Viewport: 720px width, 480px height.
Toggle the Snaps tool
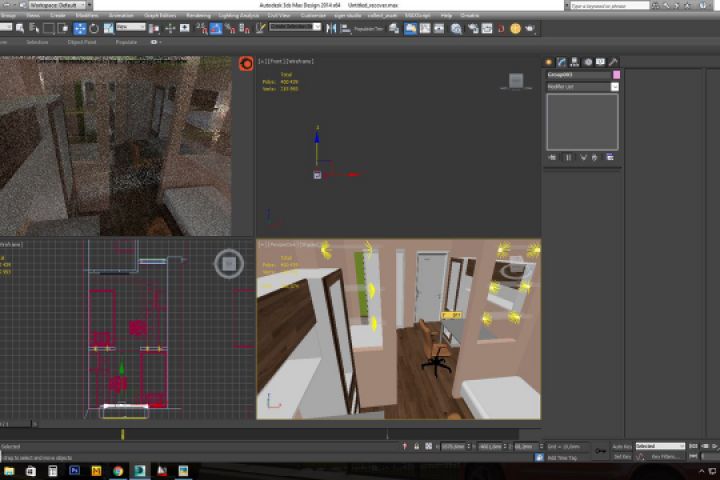tap(202, 28)
